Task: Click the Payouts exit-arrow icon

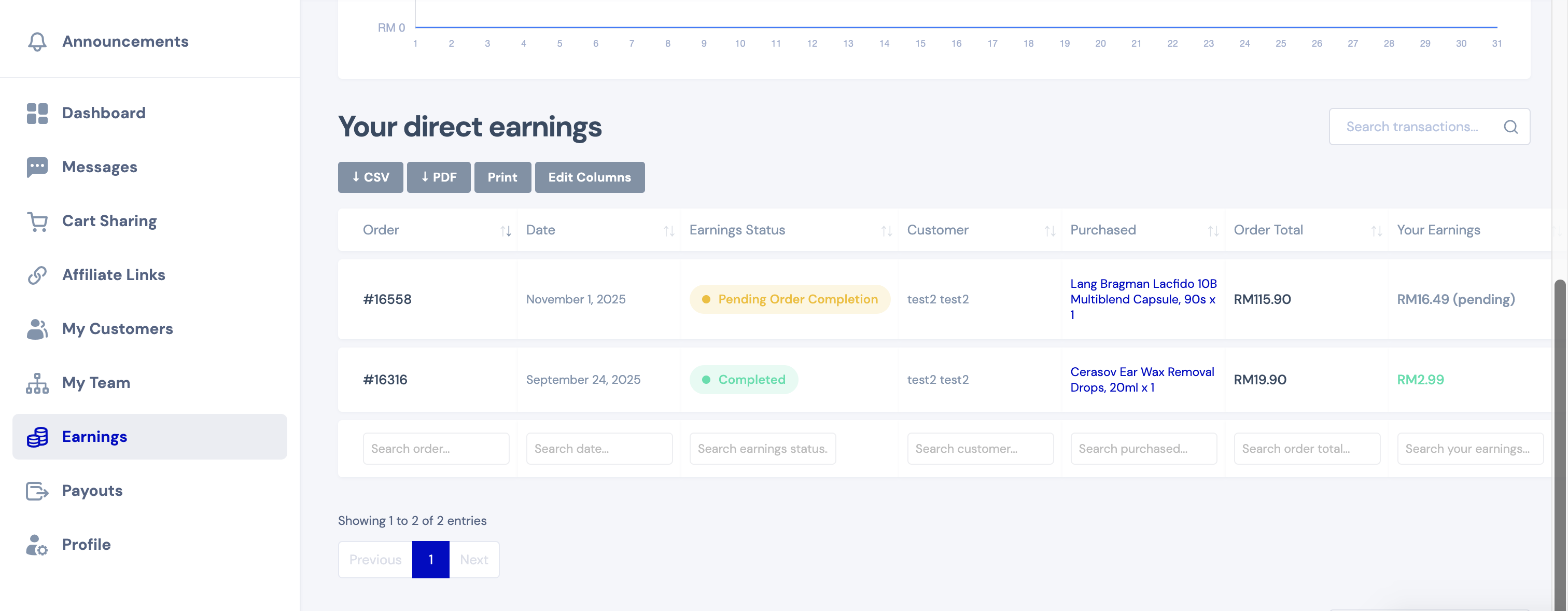Action: pyautogui.click(x=37, y=491)
